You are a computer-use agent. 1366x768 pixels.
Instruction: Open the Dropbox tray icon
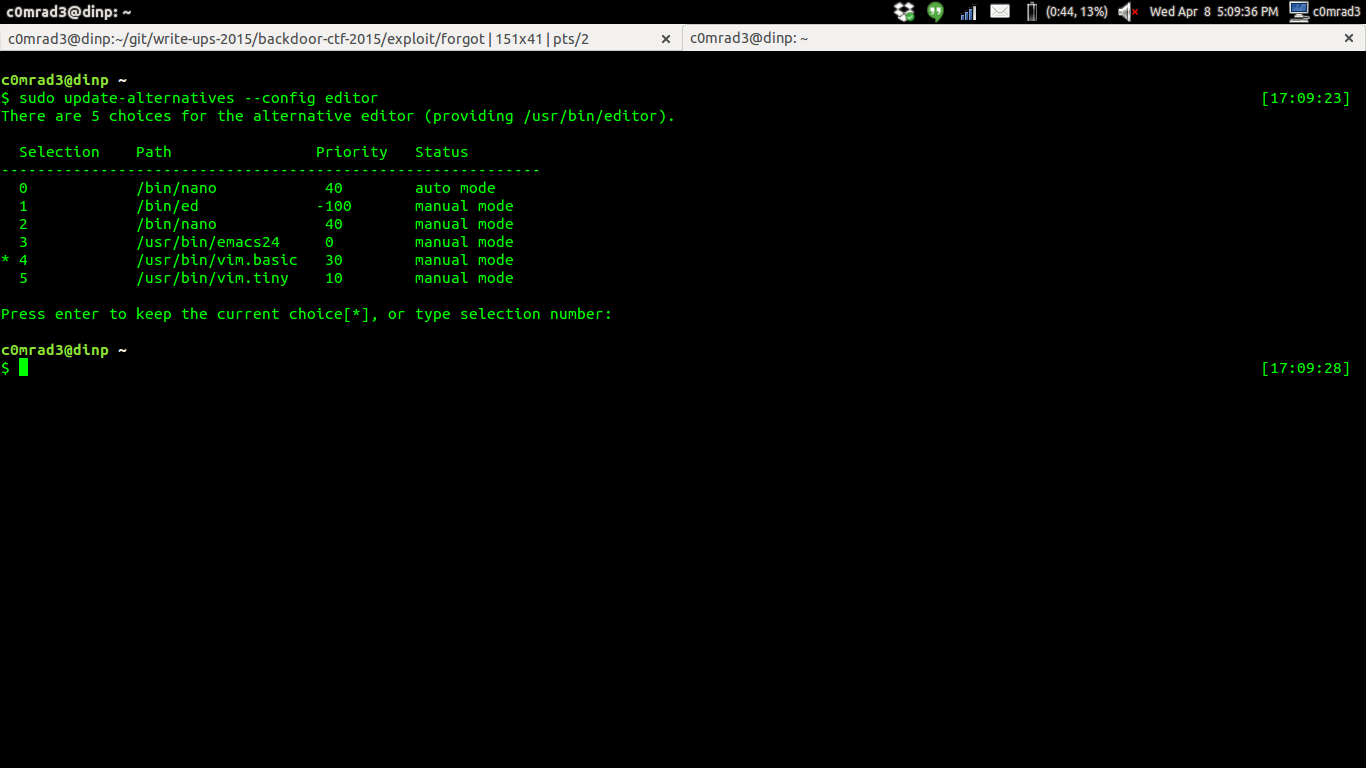pos(904,12)
